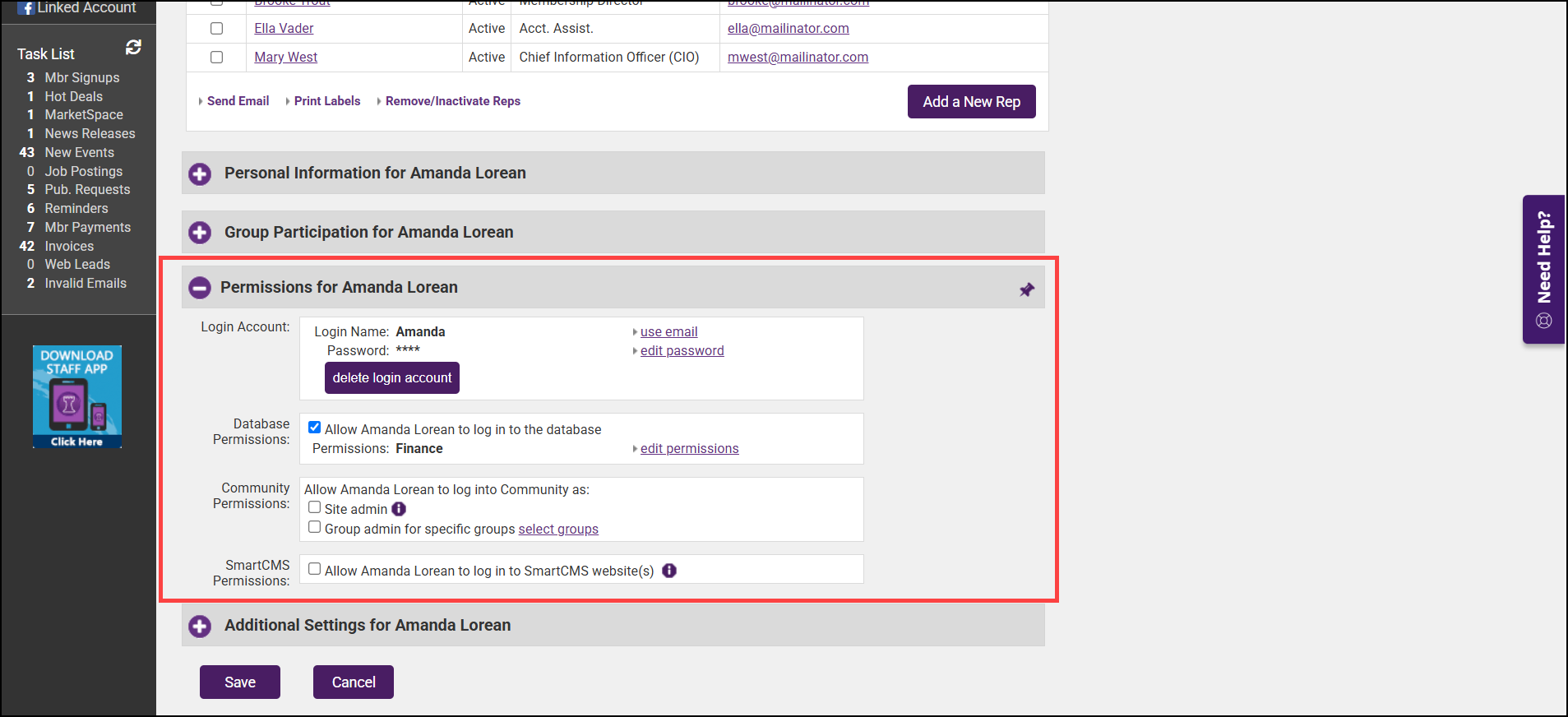Image resolution: width=1568 pixels, height=717 pixels.
Task: Enable the Site admin checkbox
Action: tap(314, 507)
